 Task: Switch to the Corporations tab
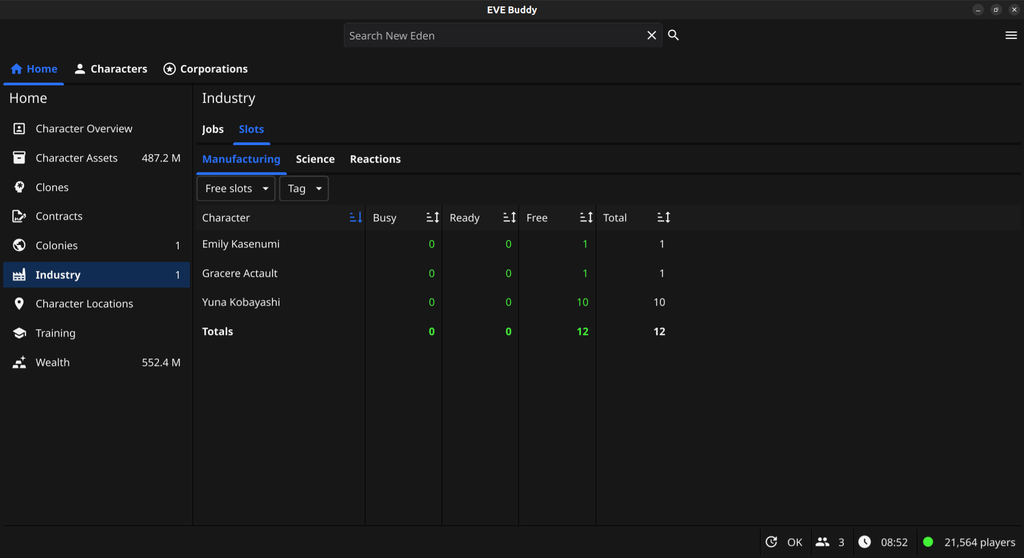click(x=206, y=69)
